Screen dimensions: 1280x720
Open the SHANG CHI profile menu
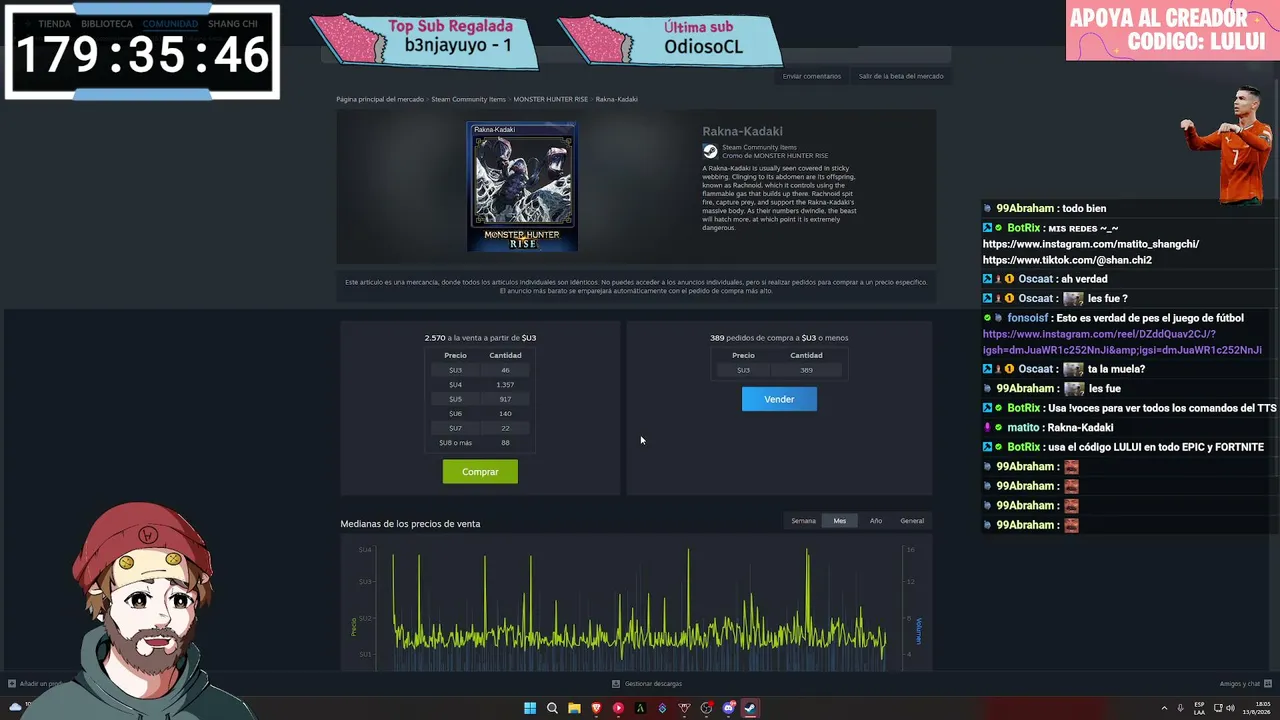tap(233, 24)
